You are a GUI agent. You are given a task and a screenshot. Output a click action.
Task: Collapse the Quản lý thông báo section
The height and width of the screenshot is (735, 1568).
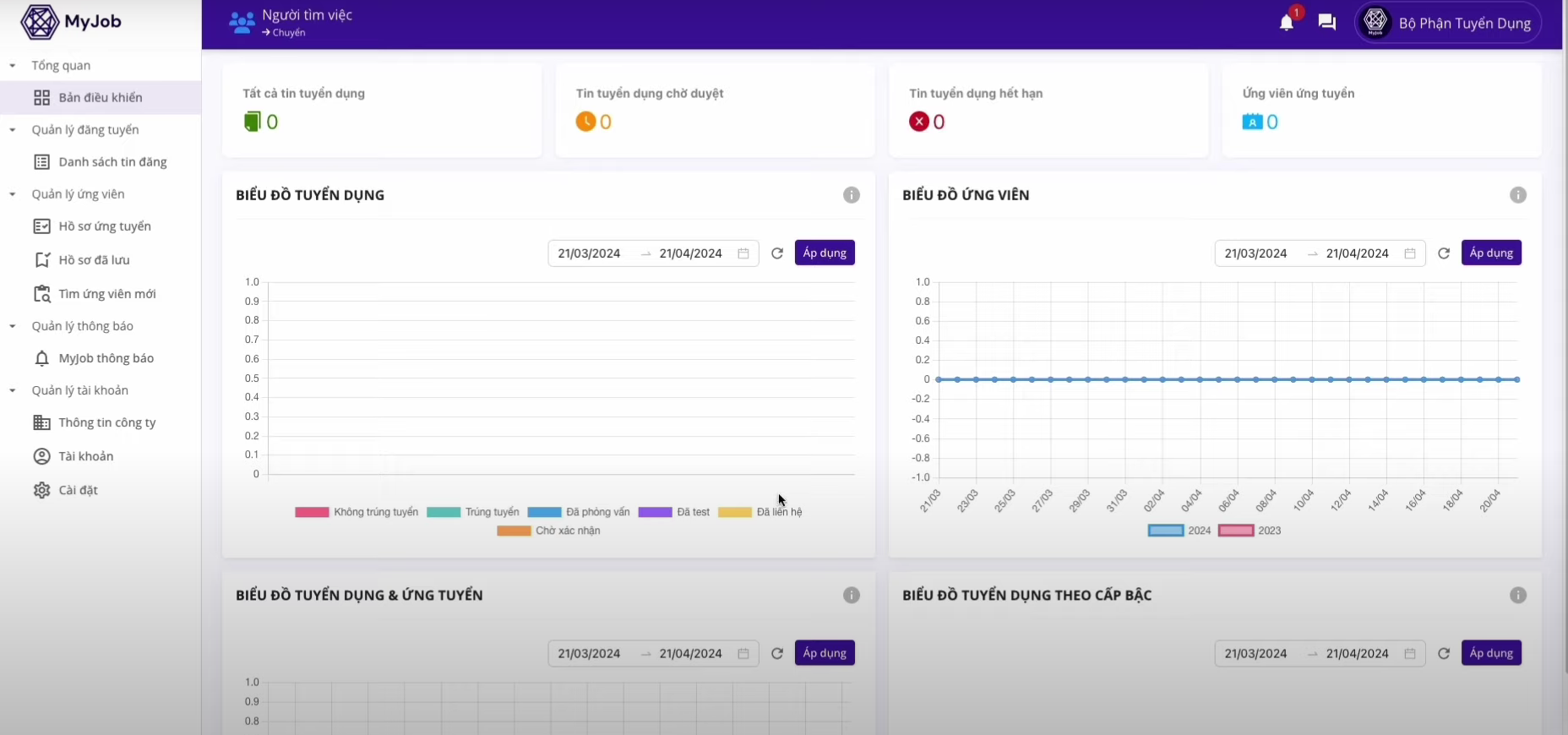(12, 326)
